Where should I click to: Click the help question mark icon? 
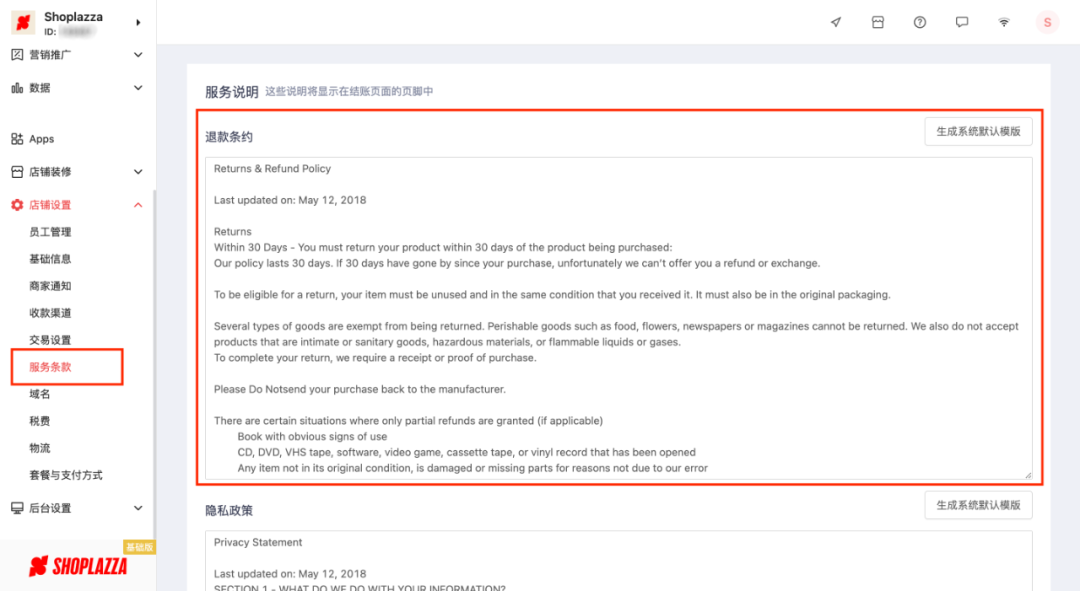[x=920, y=22]
